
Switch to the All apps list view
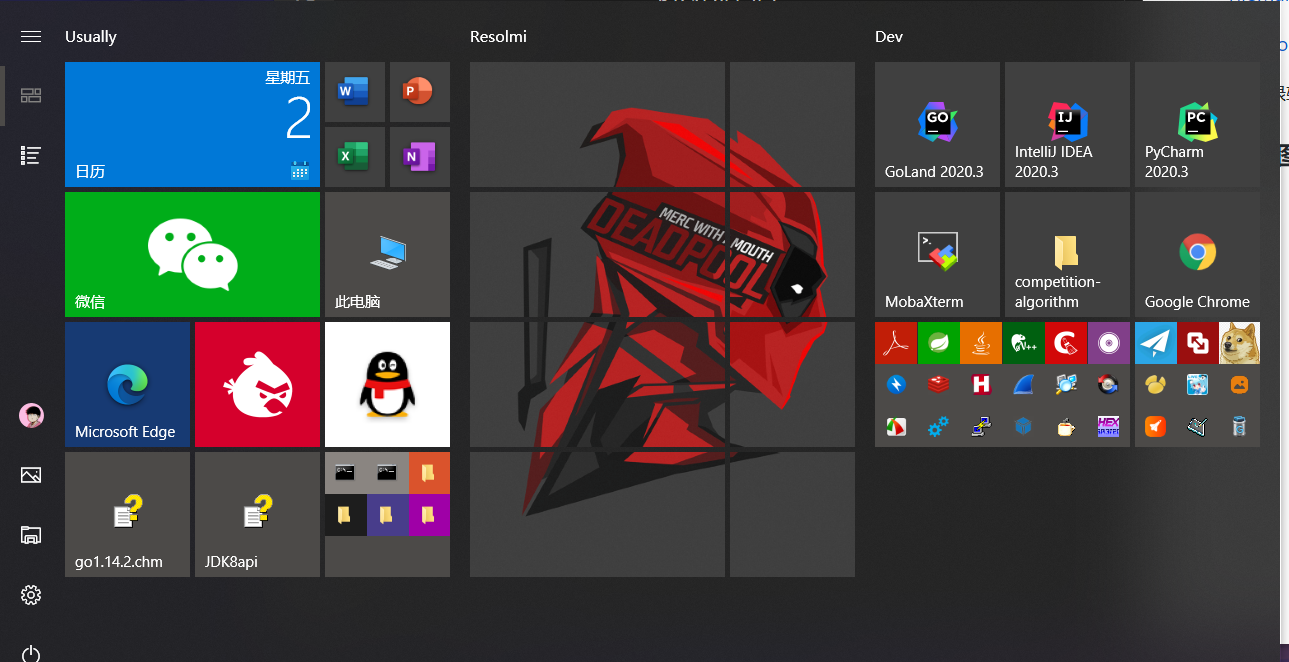31,155
